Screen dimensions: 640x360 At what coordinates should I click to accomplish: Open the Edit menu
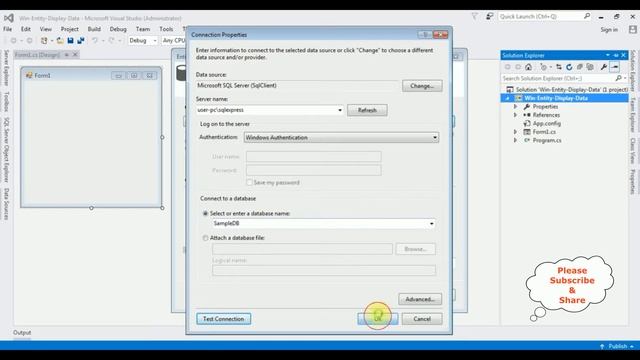pos(26,29)
